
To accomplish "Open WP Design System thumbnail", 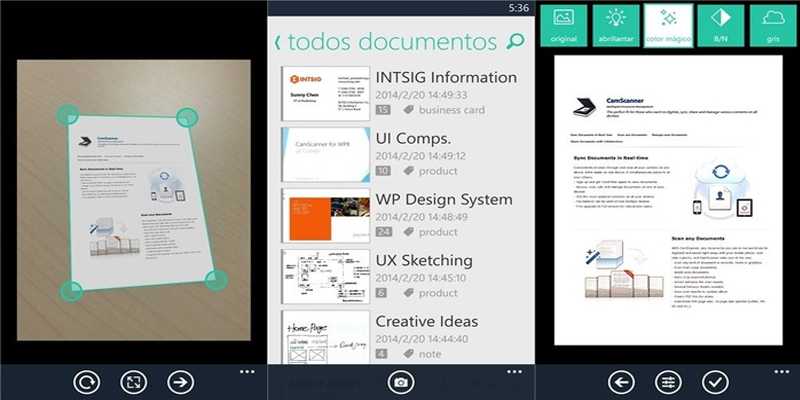I will pos(326,215).
